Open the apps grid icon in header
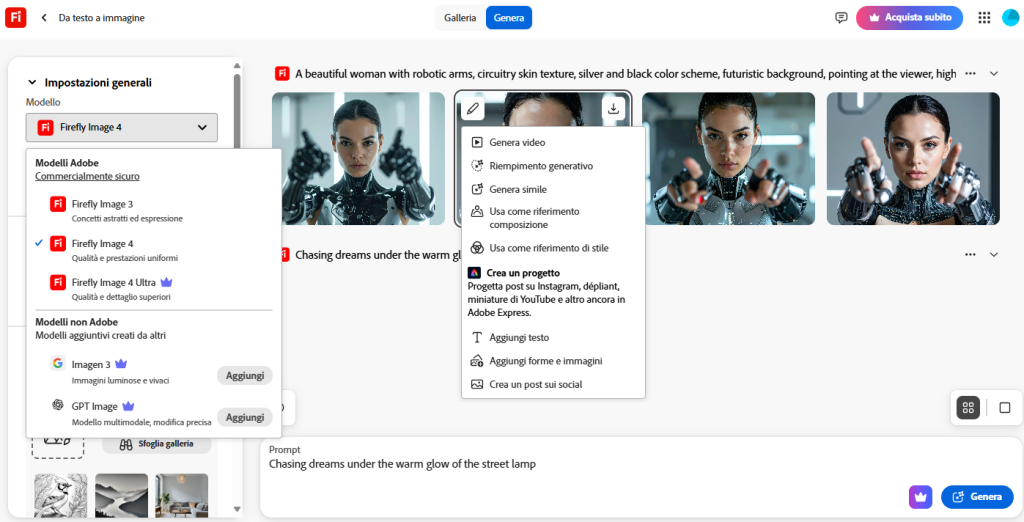This screenshot has width=1024, height=522. 984,18
